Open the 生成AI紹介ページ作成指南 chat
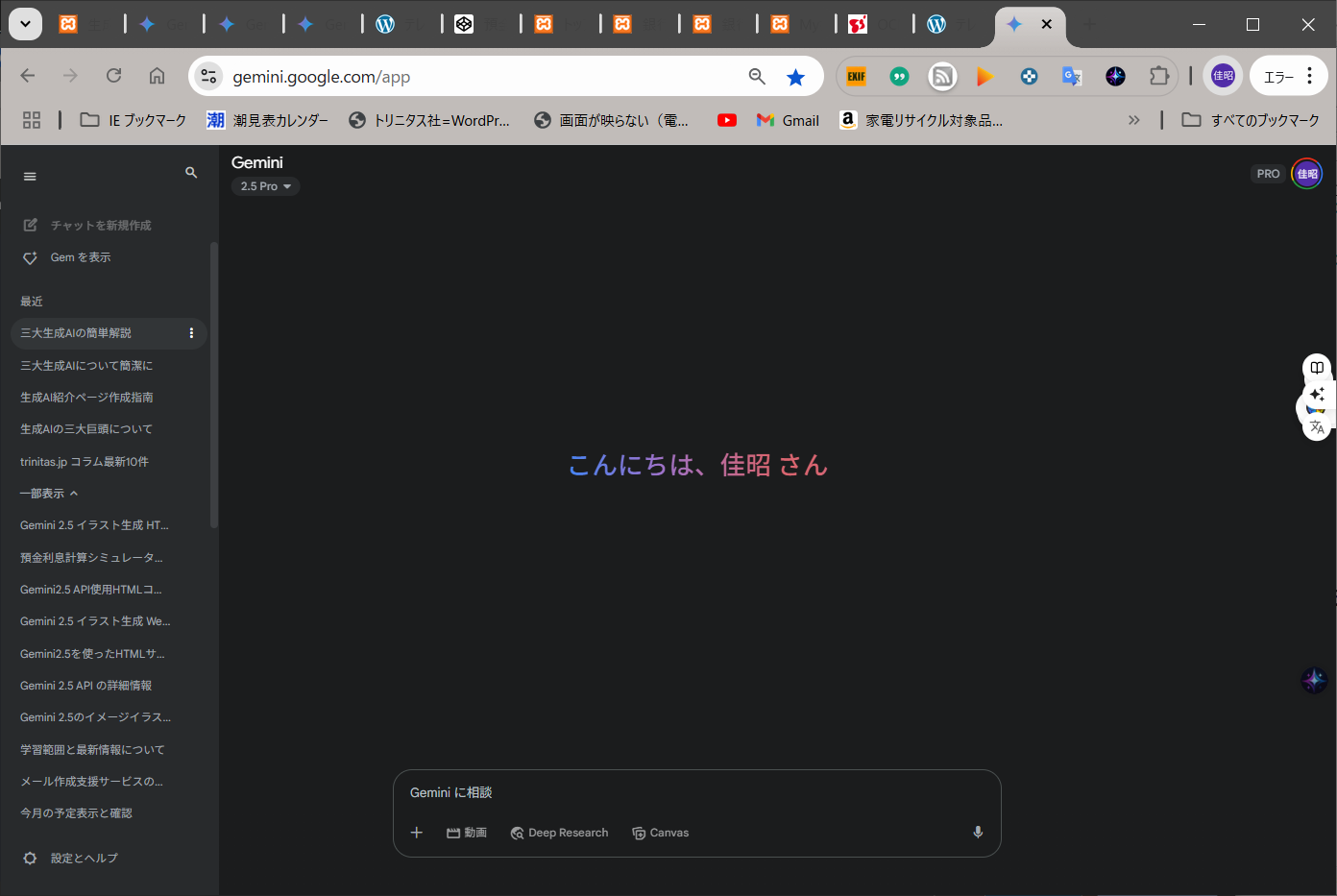Image resolution: width=1337 pixels, height=896 pixels. (x=86, y=398)
